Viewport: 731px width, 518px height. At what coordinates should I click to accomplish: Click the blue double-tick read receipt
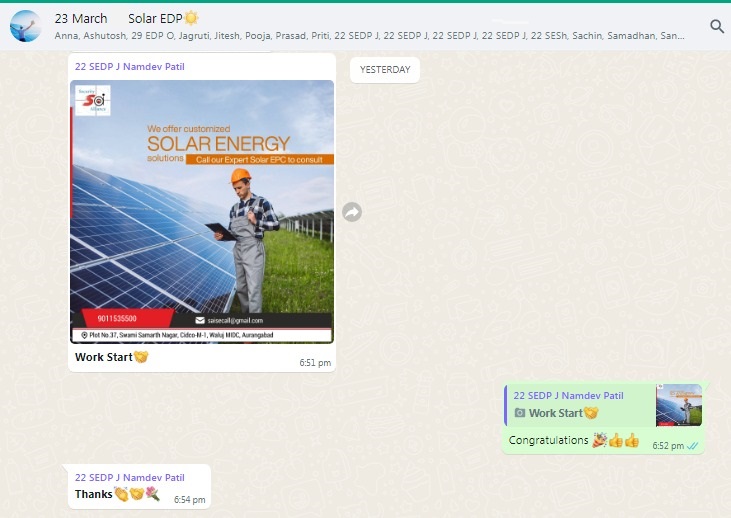tap(692, 445)
